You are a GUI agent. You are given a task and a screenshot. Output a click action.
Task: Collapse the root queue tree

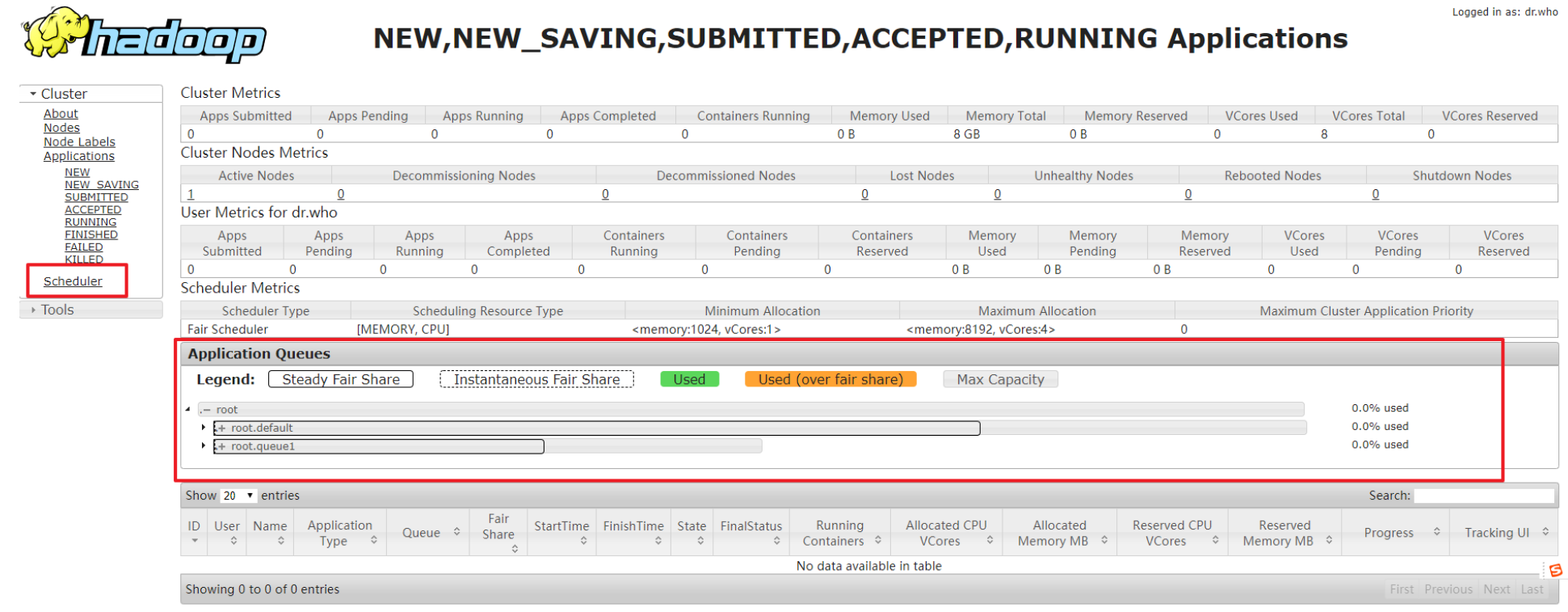tap(188, 410)
